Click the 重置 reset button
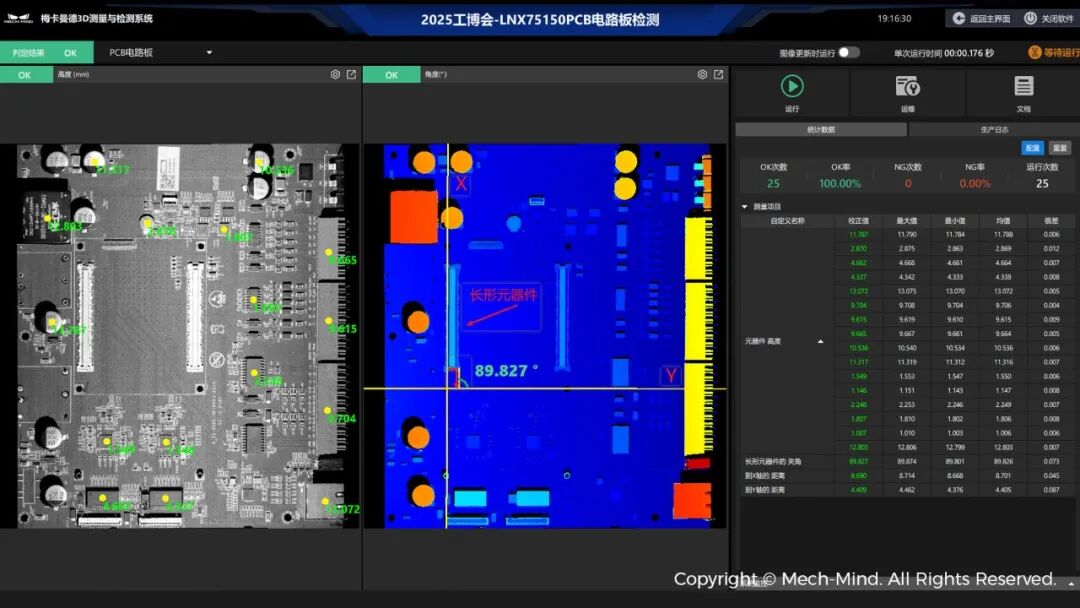 (1060, 148)
